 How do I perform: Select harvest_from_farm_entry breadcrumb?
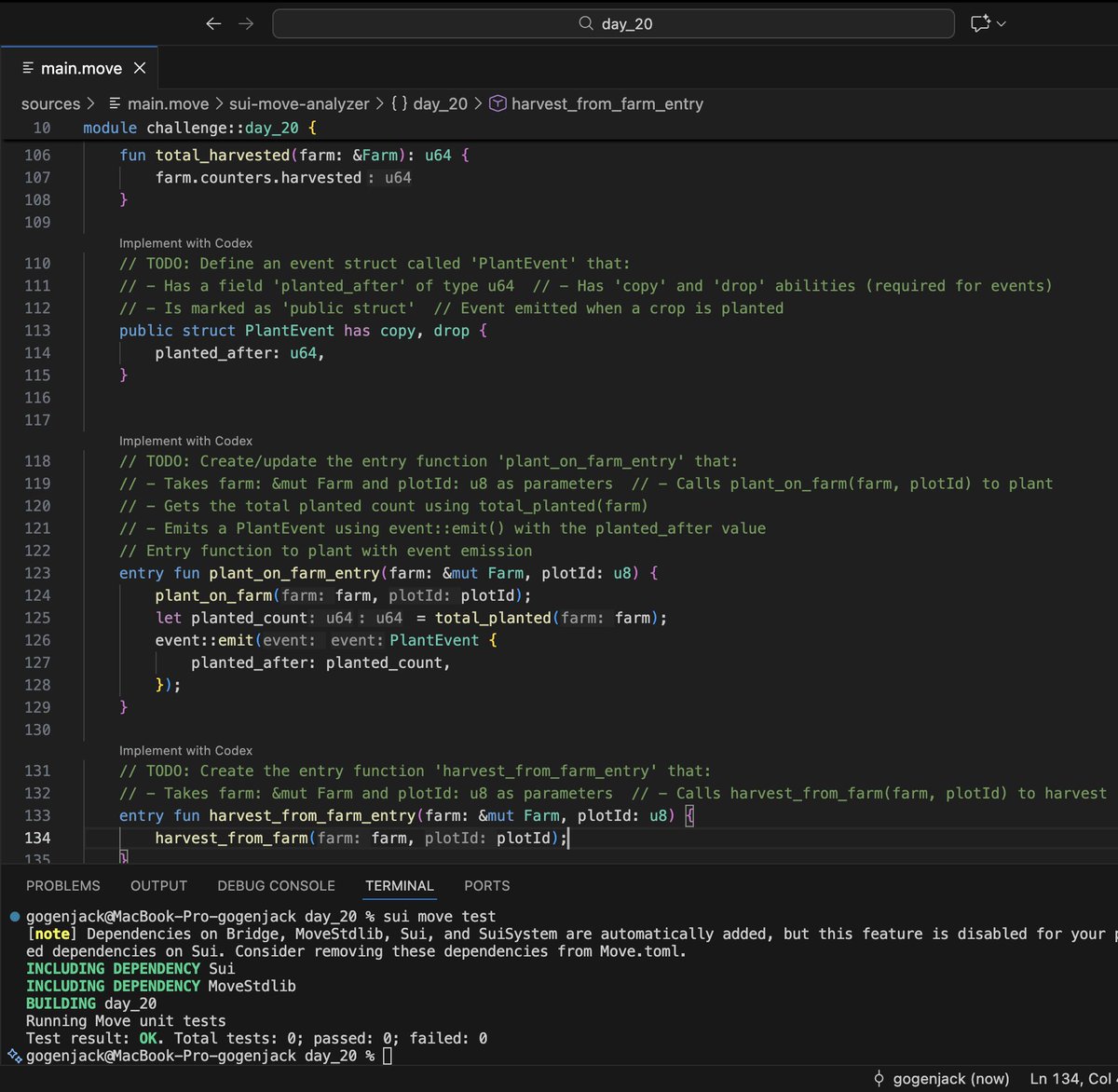607,104
